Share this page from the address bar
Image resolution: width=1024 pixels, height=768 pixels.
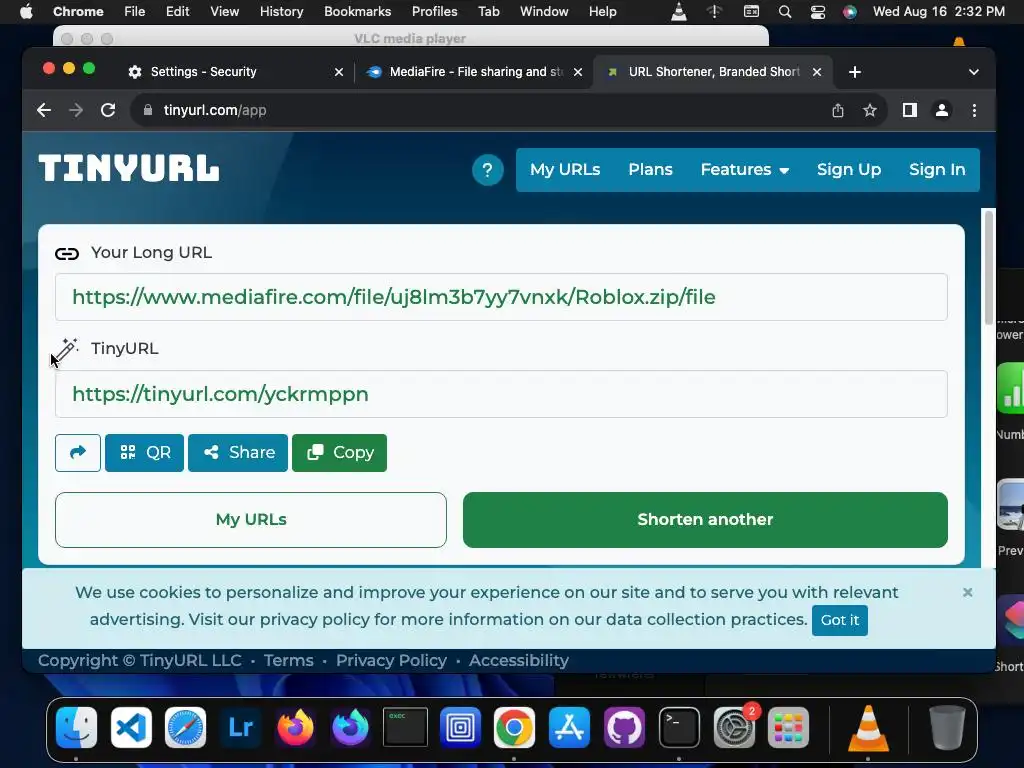click(x=838, y=110)
